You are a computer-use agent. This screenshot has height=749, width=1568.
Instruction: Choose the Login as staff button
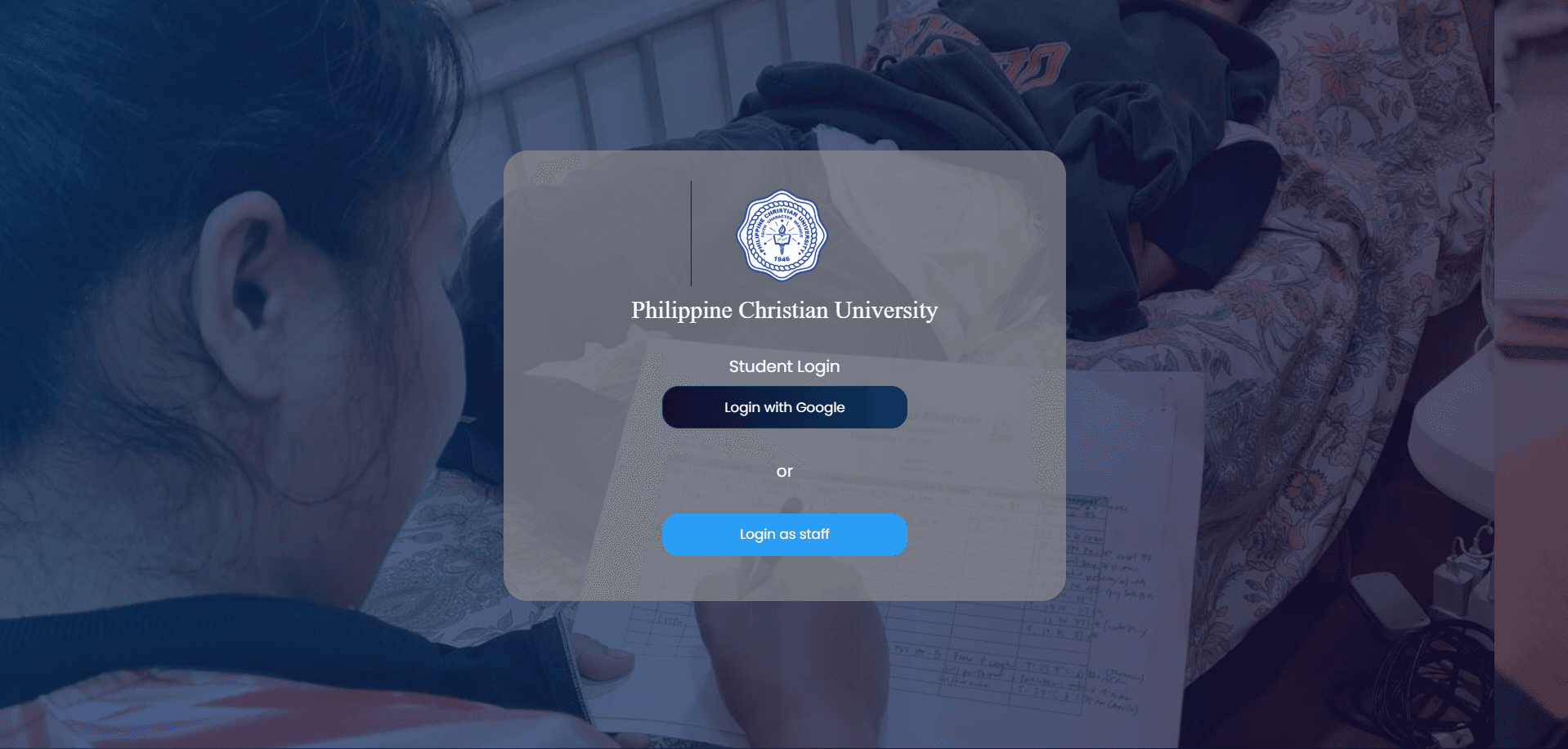(784, 535)
